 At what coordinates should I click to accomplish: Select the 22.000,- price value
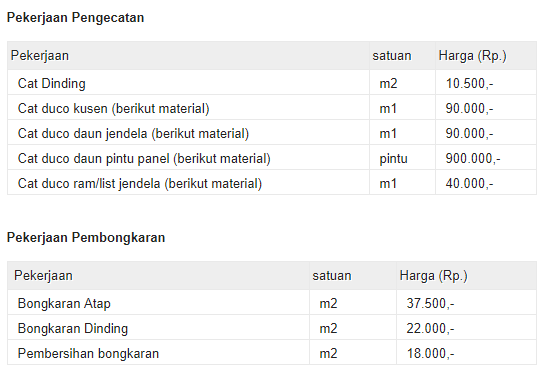pyautogui.click(x=430, y=329)
